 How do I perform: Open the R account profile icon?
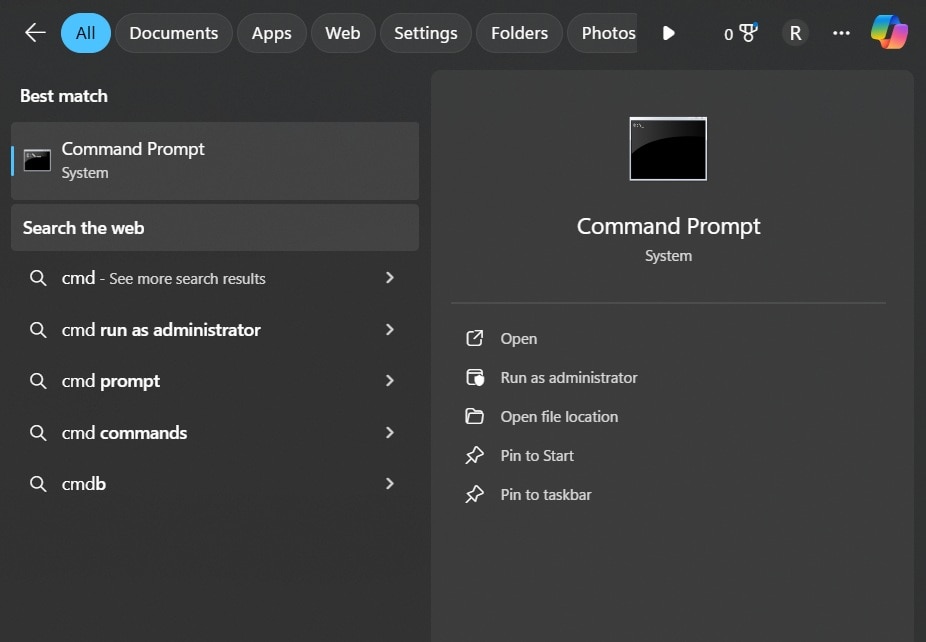coord(795,32)
